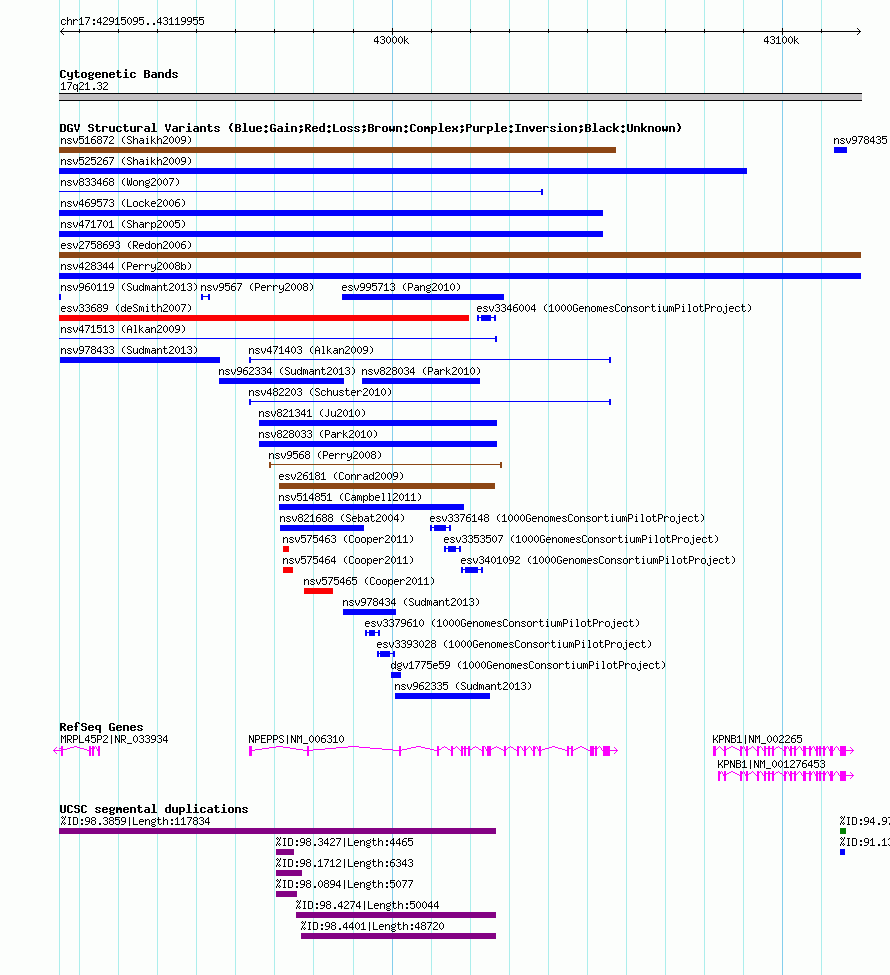Click the nsv962335 (Sudmant2013) blue bar
This screenshot has height=975, width=890.
tap(442, 696)
